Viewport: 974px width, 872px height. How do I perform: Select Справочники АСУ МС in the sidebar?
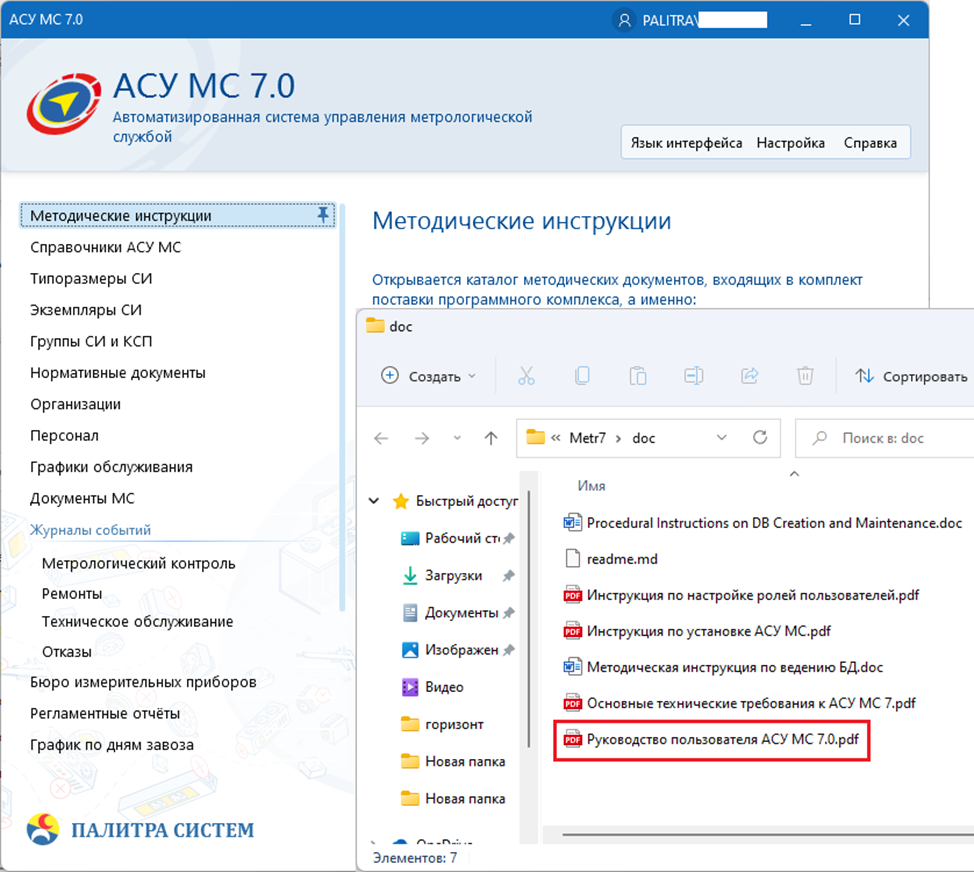(106, 247)
